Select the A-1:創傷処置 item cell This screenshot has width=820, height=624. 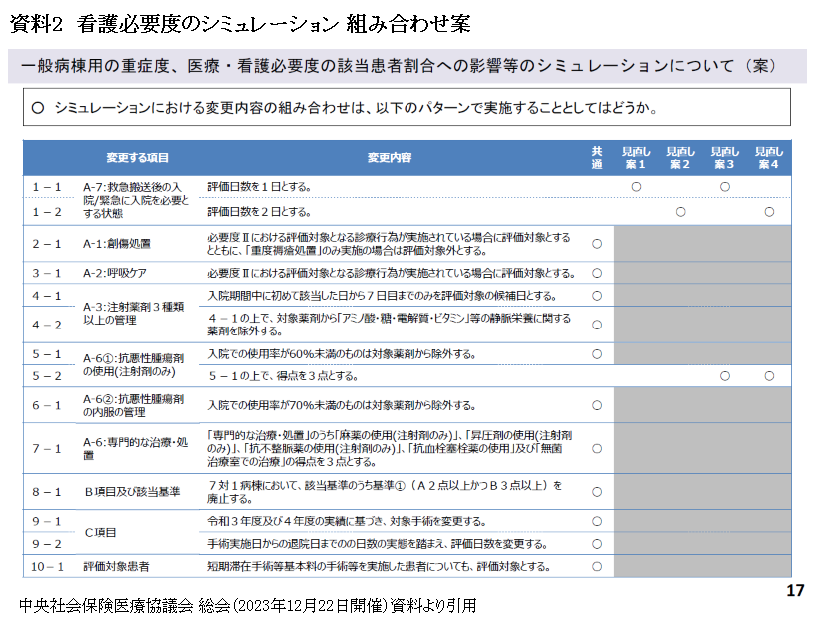click(x=117, y=244)
